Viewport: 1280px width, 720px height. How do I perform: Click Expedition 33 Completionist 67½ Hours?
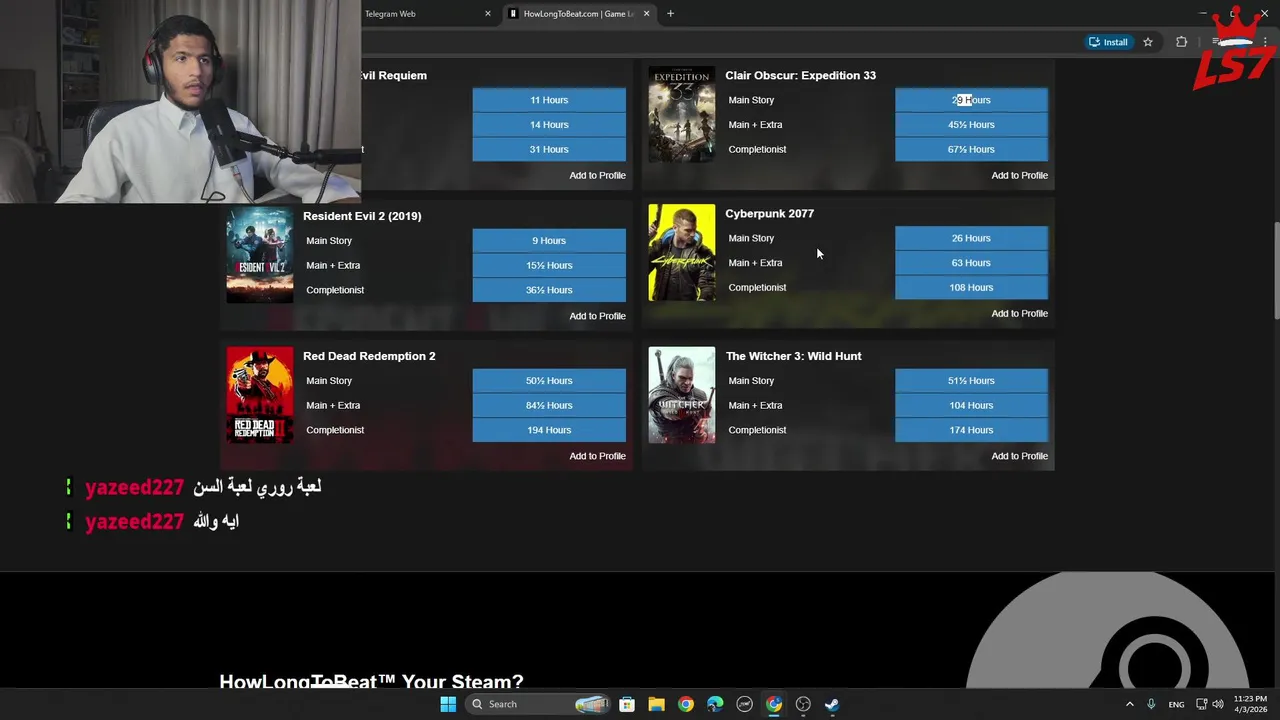pos(971,149)
